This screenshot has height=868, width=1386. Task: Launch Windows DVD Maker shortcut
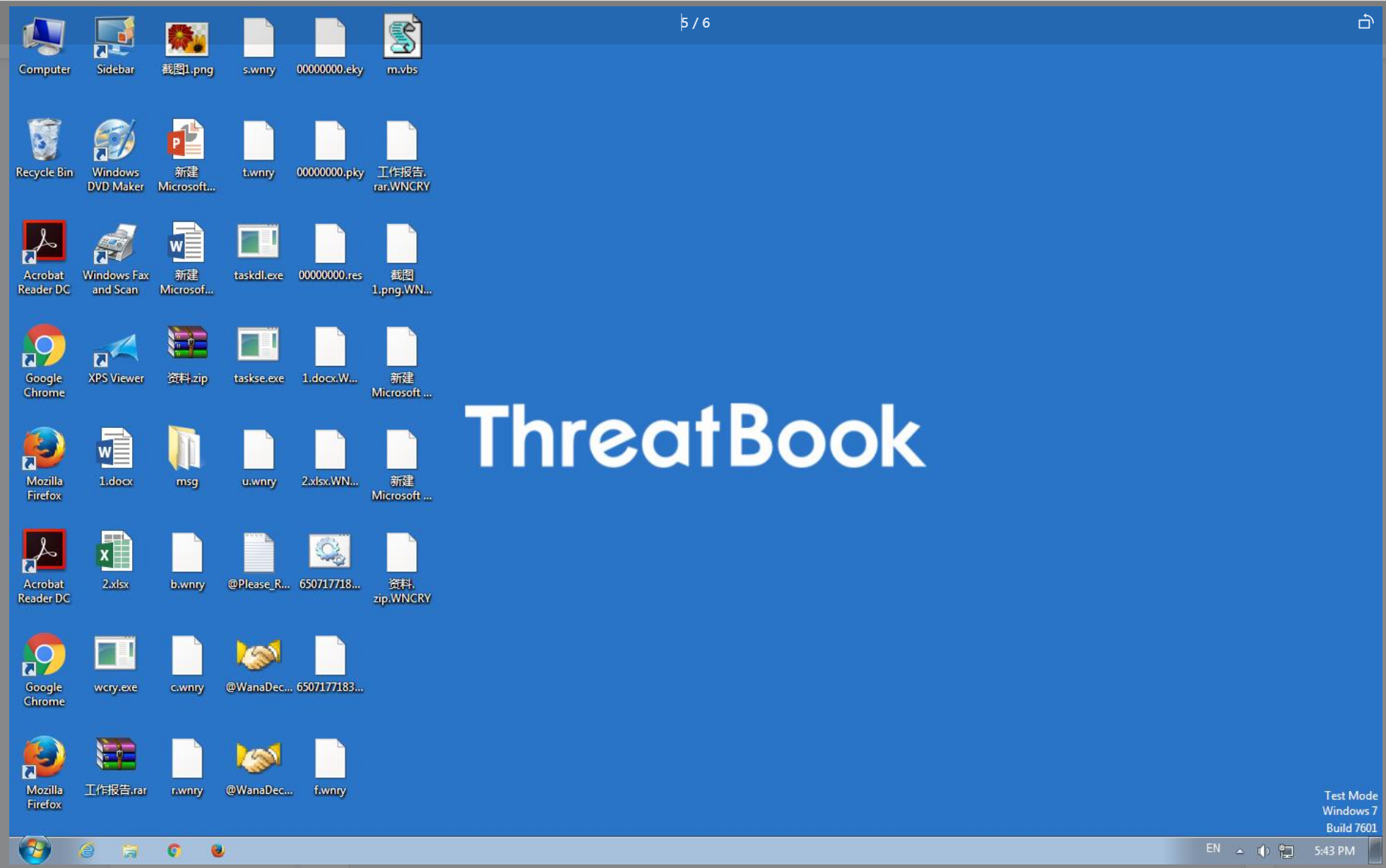coord(115,156)
